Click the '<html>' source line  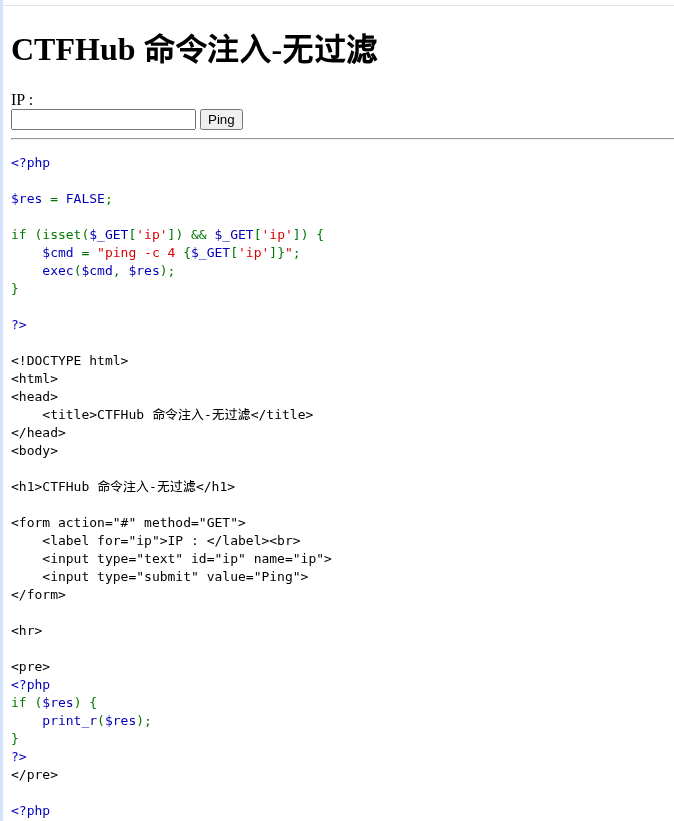(35, 379)
